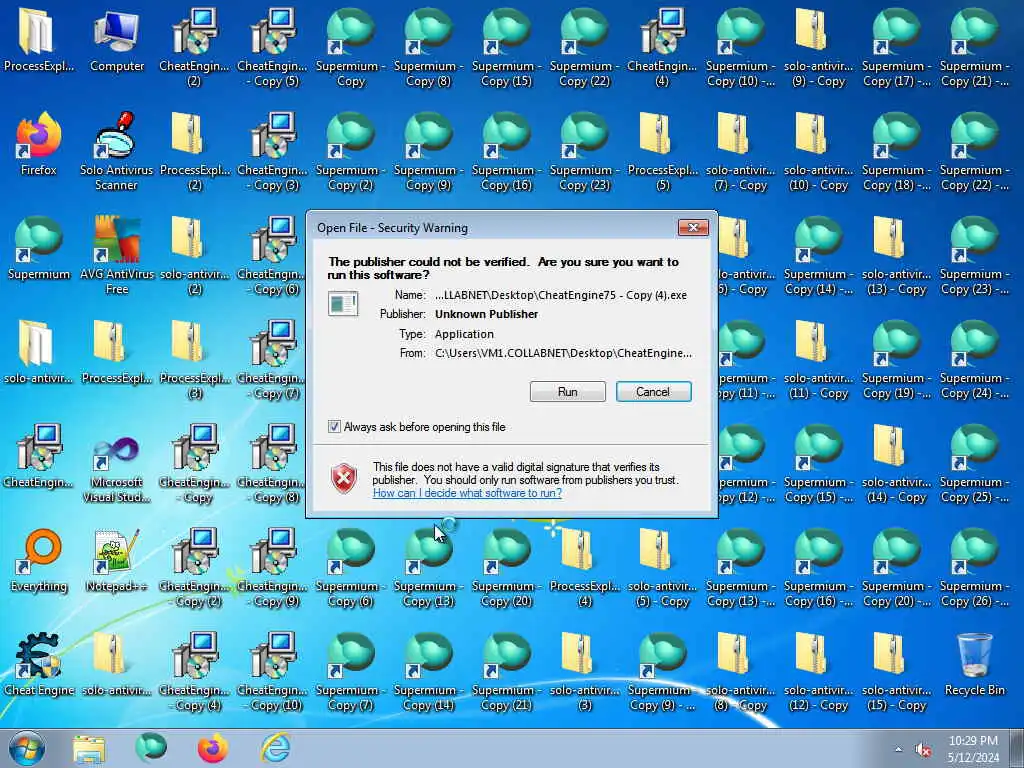The width and height of the screenshot is (1024, 768).
Task: Open How can I decide what software to run link
Action: pyautogui.click(x=467, y=493)
